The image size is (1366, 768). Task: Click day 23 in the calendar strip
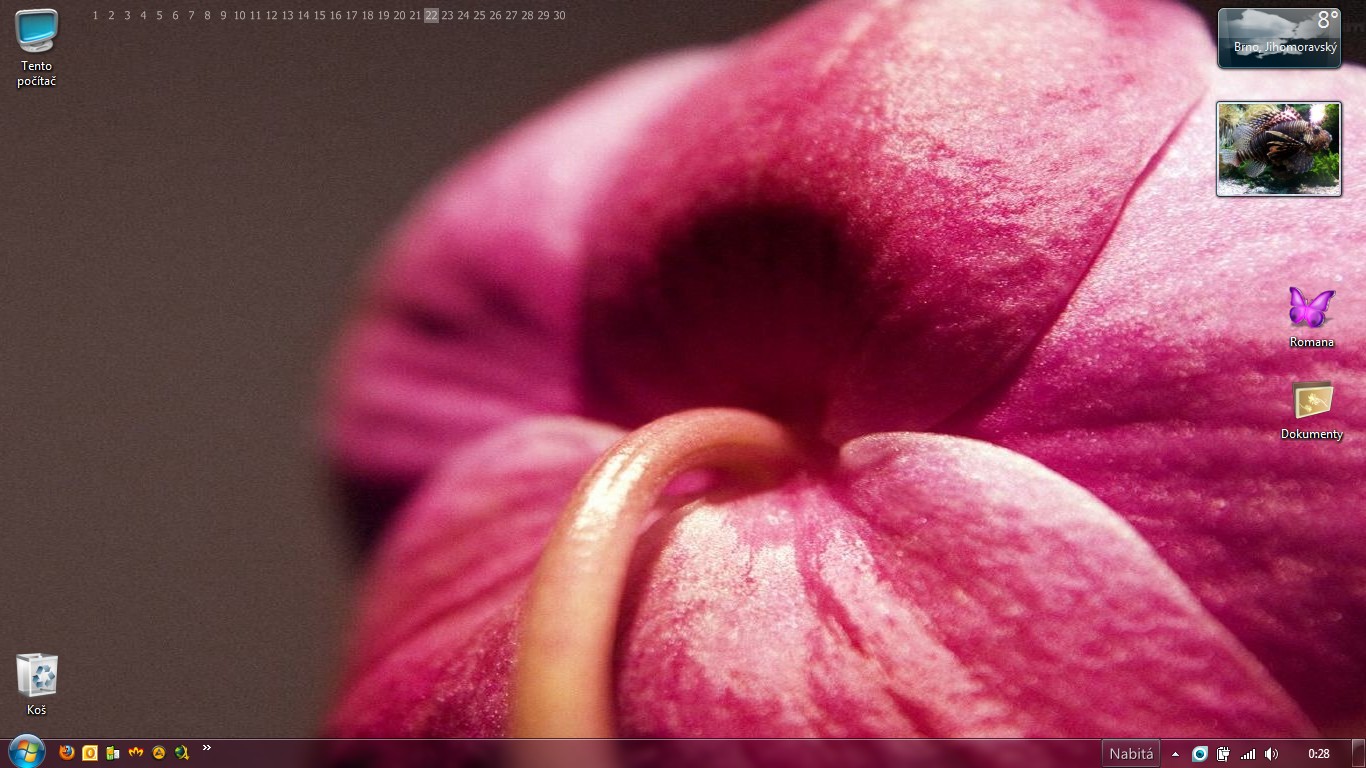447,15
